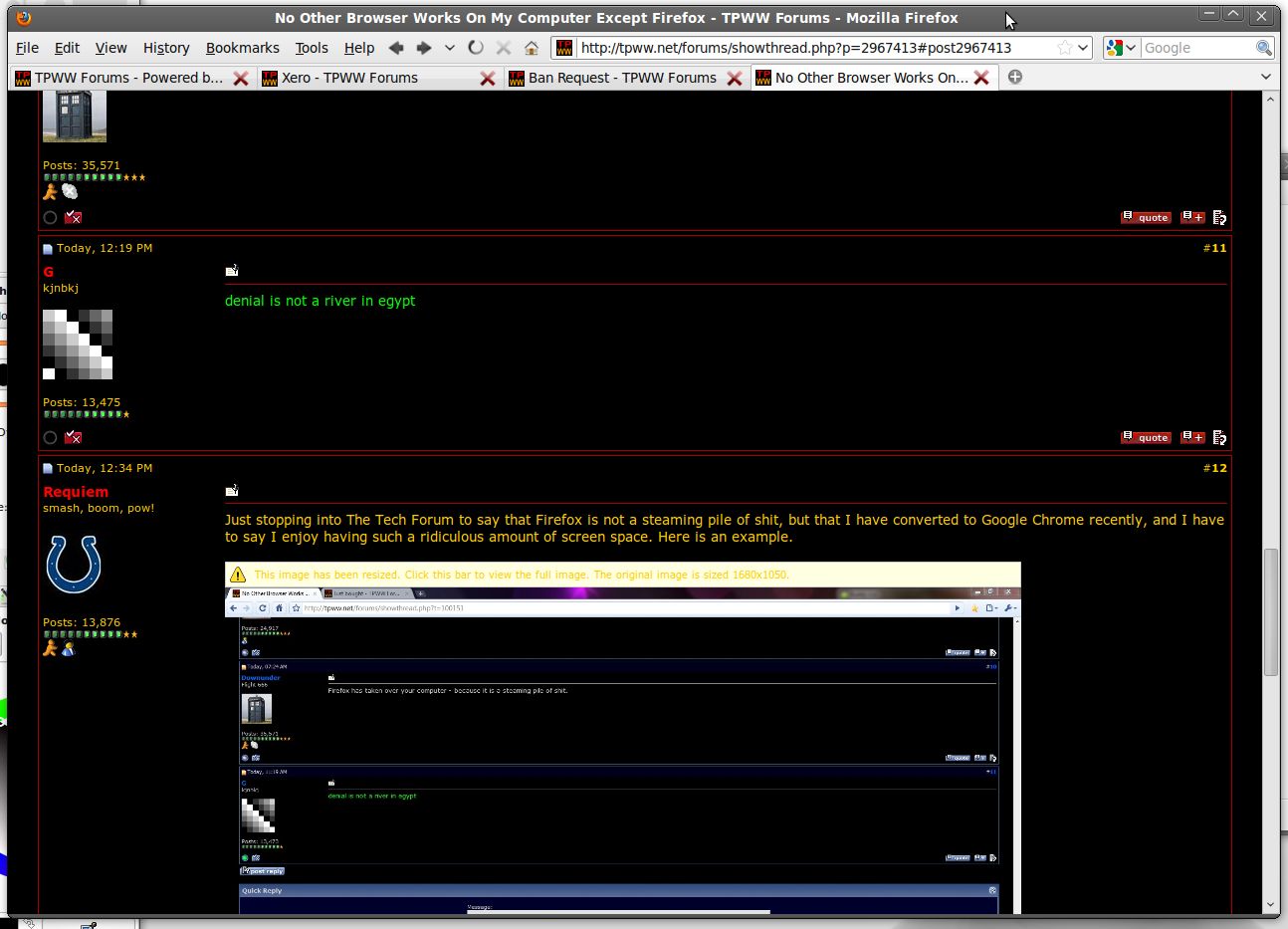This screenshot has height=929, width=1288.
Task: Click the post #11 new-post status icon
Action: 48,248
